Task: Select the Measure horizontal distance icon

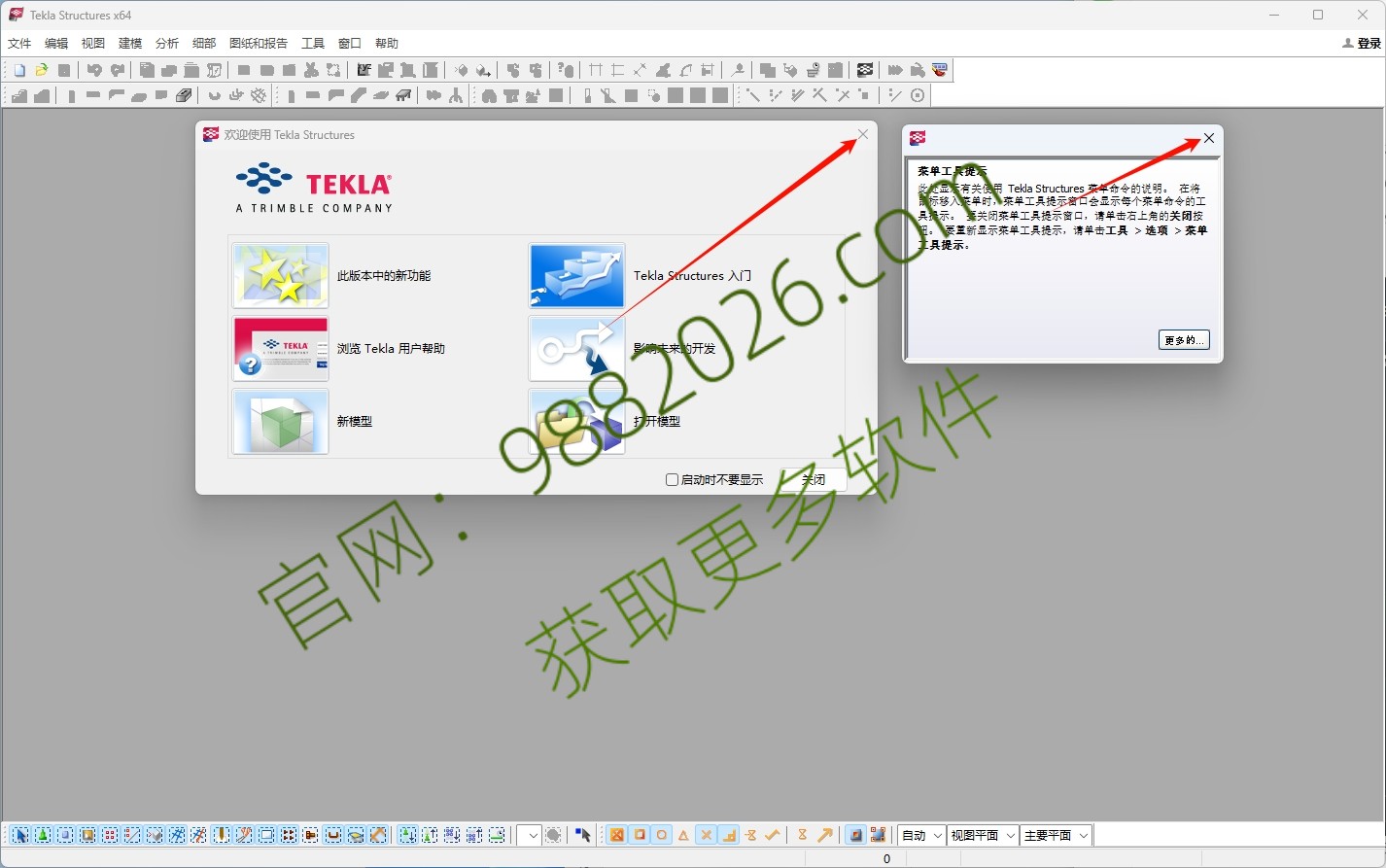Action: [595, 70]
